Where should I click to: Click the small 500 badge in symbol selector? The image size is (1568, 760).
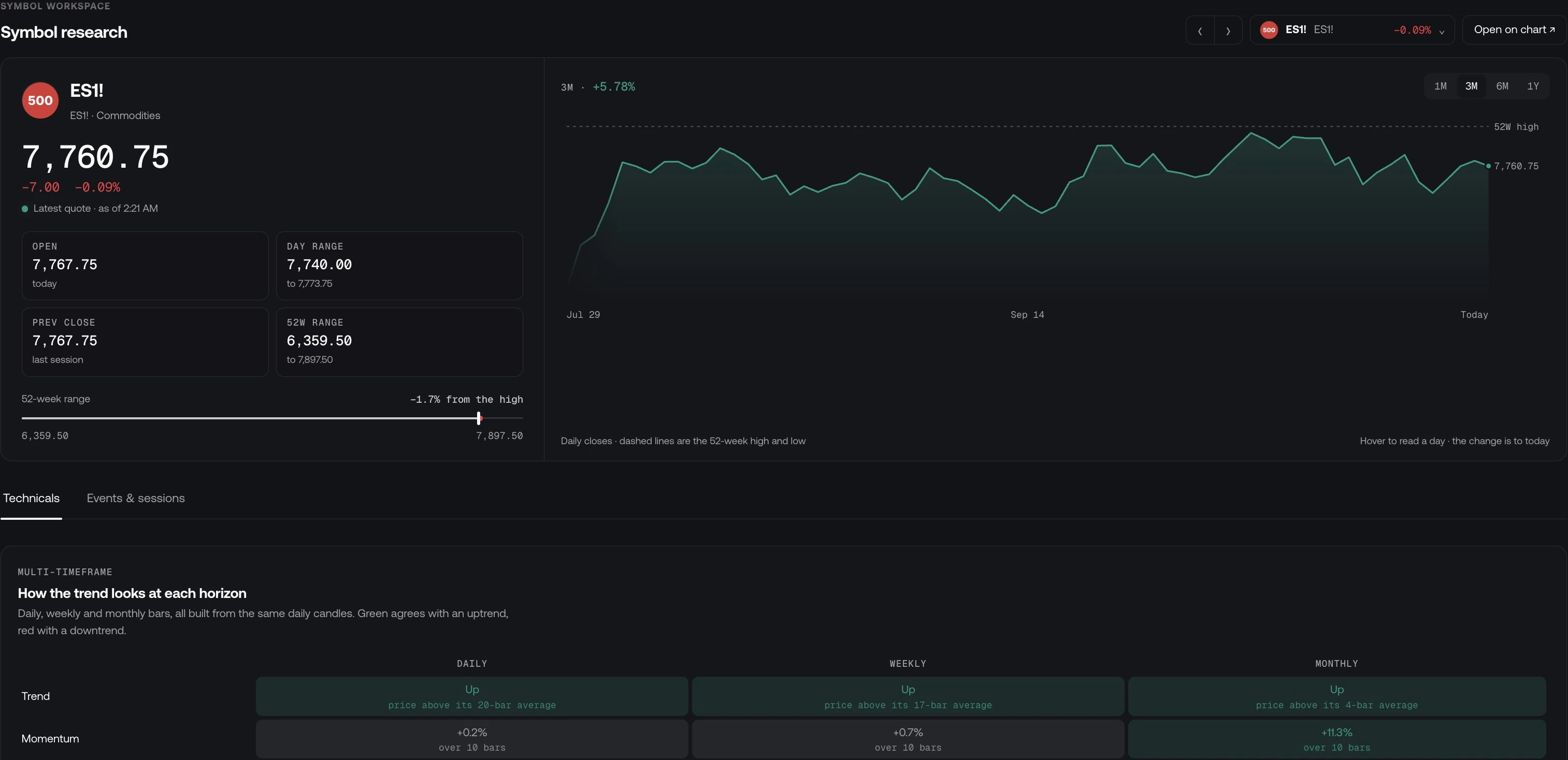[x=1269, y=30]
